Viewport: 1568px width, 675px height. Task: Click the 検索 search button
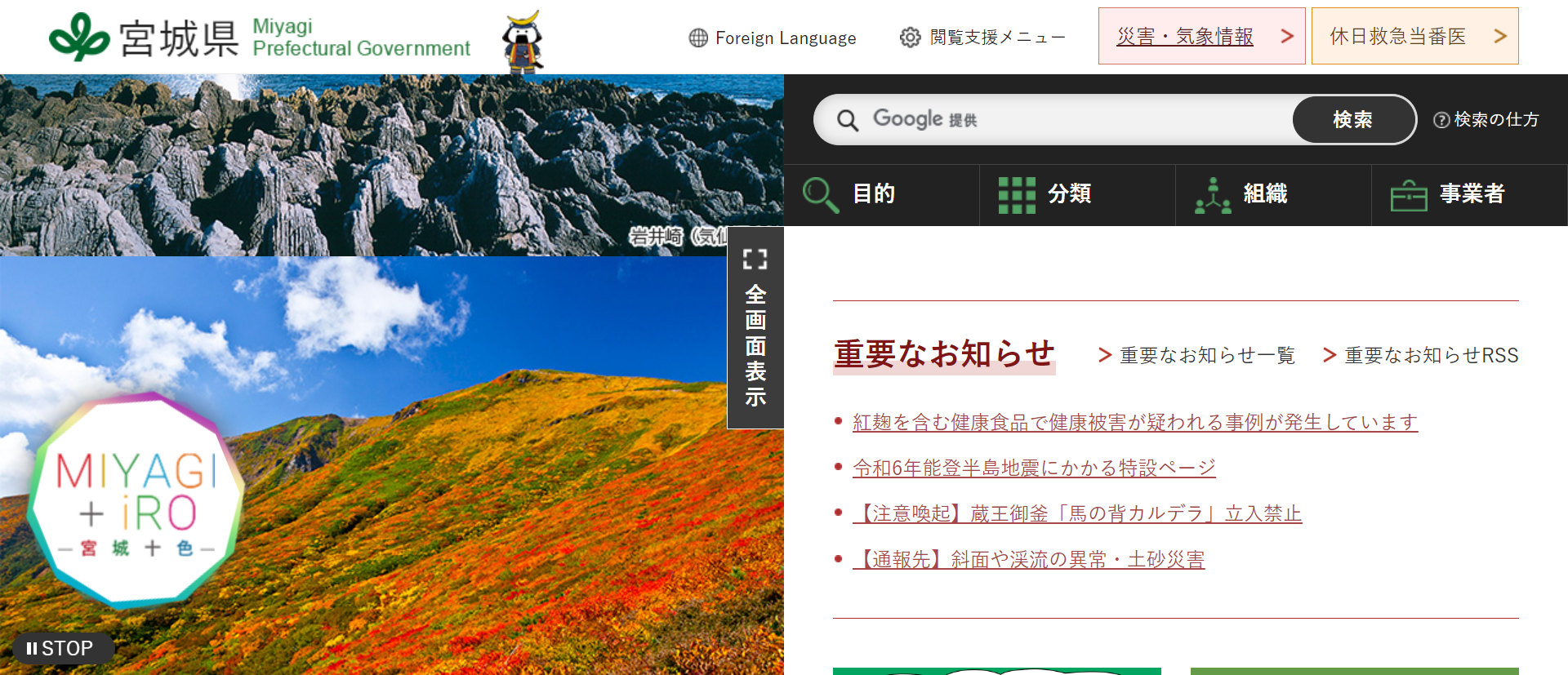click(1353, 120)
